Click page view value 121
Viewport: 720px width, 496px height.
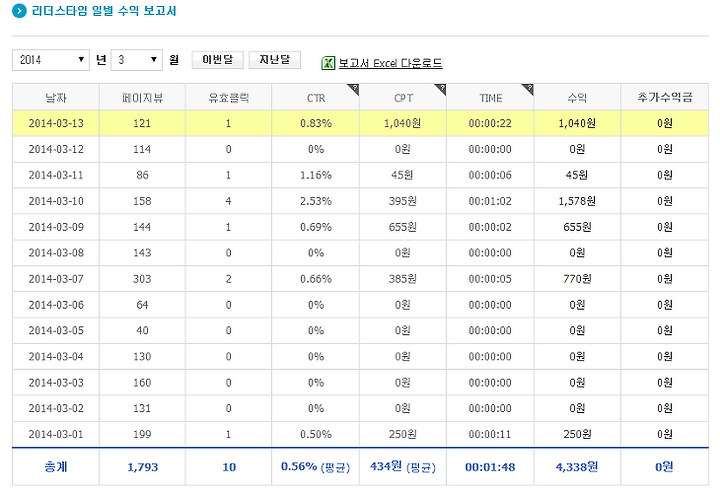[x=142, y=123]
